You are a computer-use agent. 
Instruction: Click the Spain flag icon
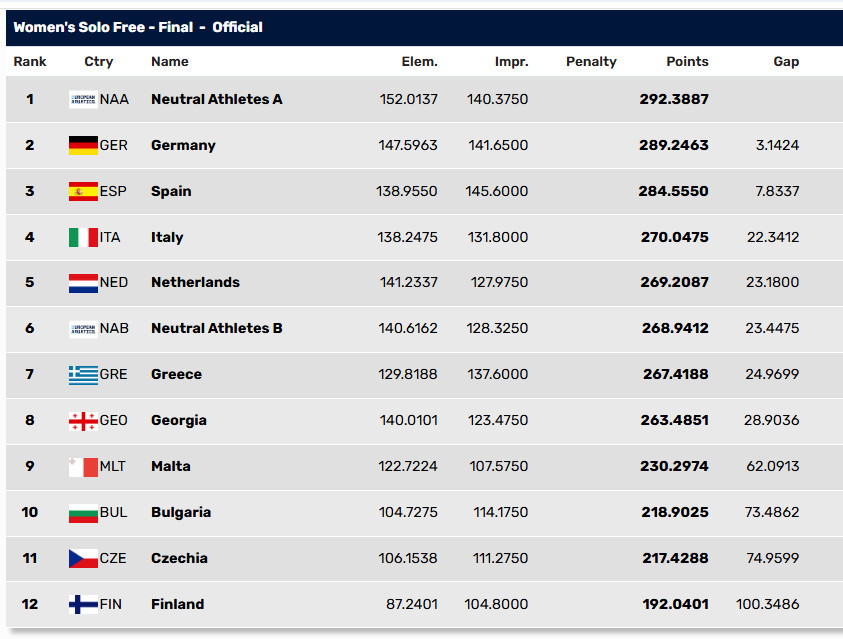(x=83, y=191)
